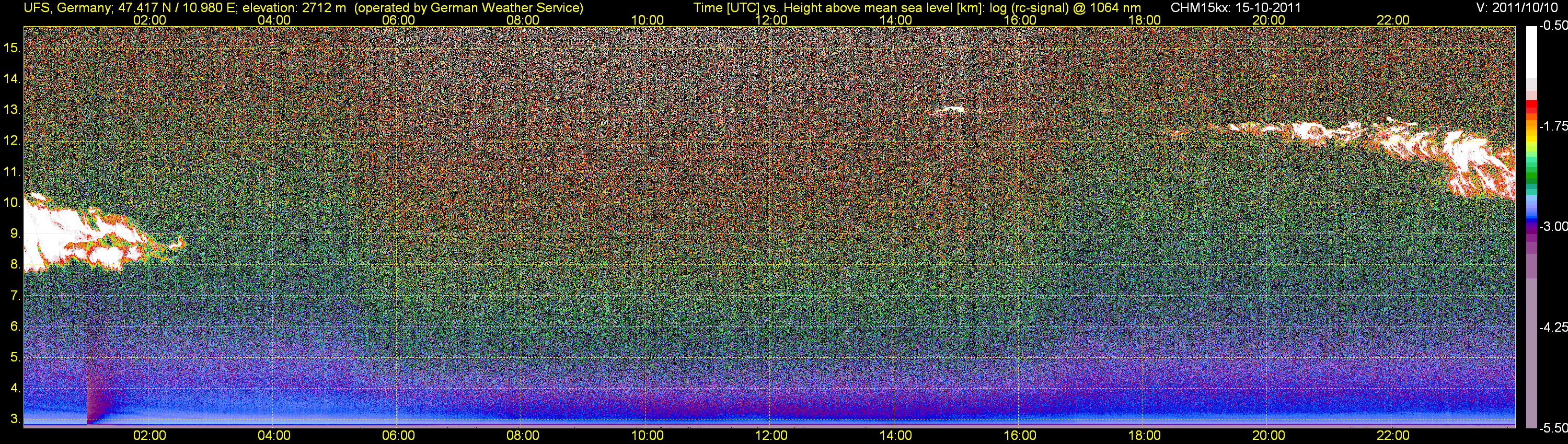Click the -3.00 value on the color scale
The width and height of the screenshot is (1568, 444).
point(1553,226)
